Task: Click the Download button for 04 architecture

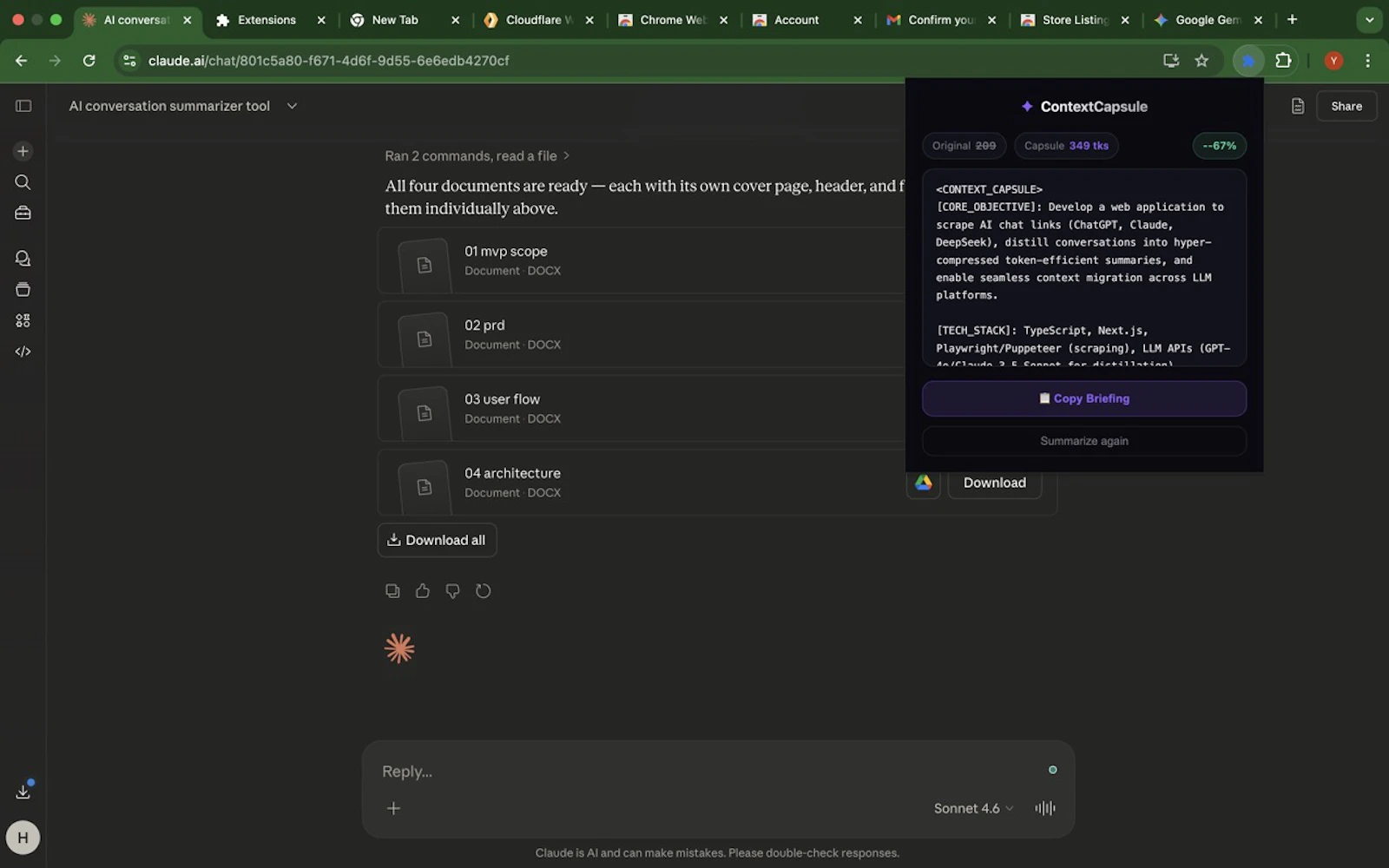Action: [x=995, y=483]
